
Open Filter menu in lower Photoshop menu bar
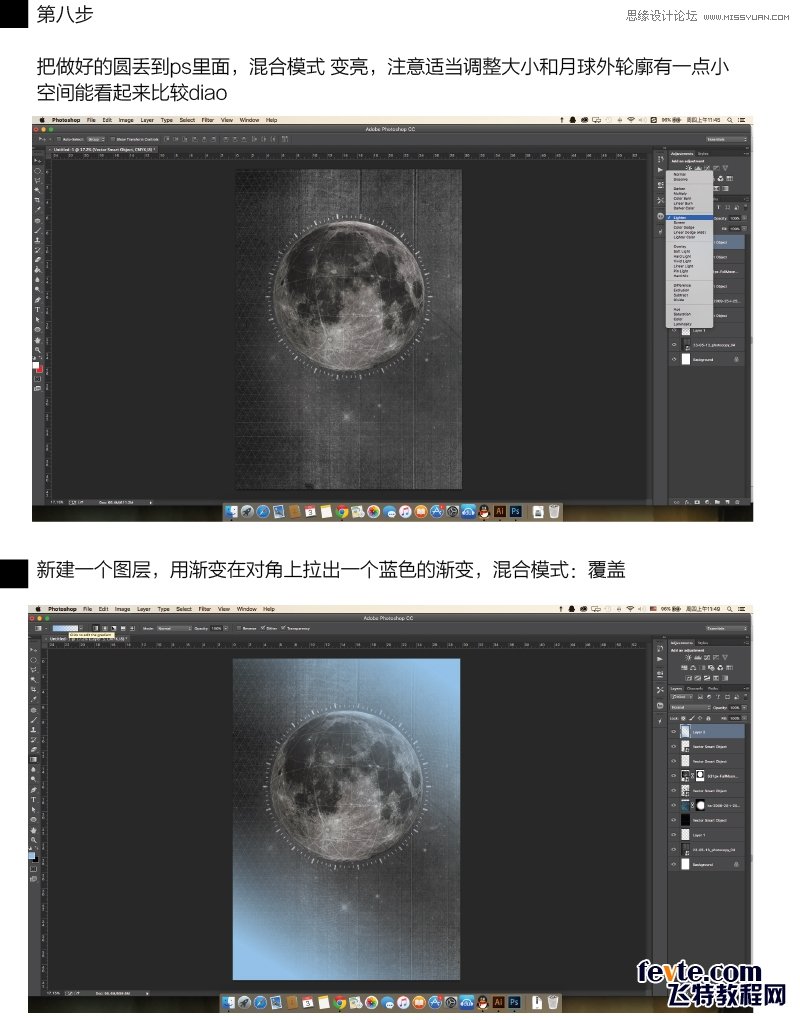click(x=204, y=609)
